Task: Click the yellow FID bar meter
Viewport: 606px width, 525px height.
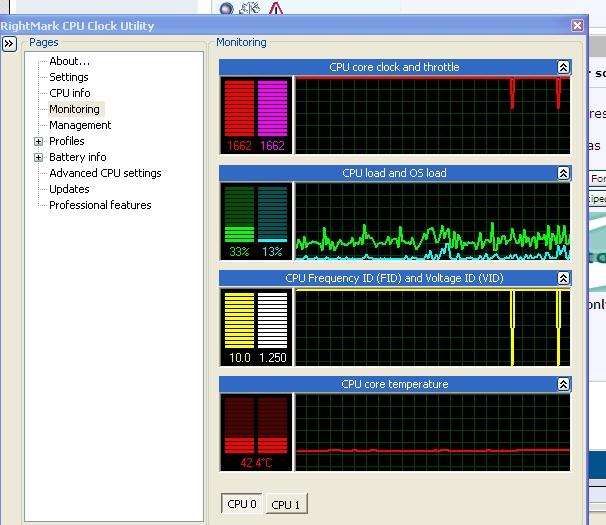Action: 239,320
